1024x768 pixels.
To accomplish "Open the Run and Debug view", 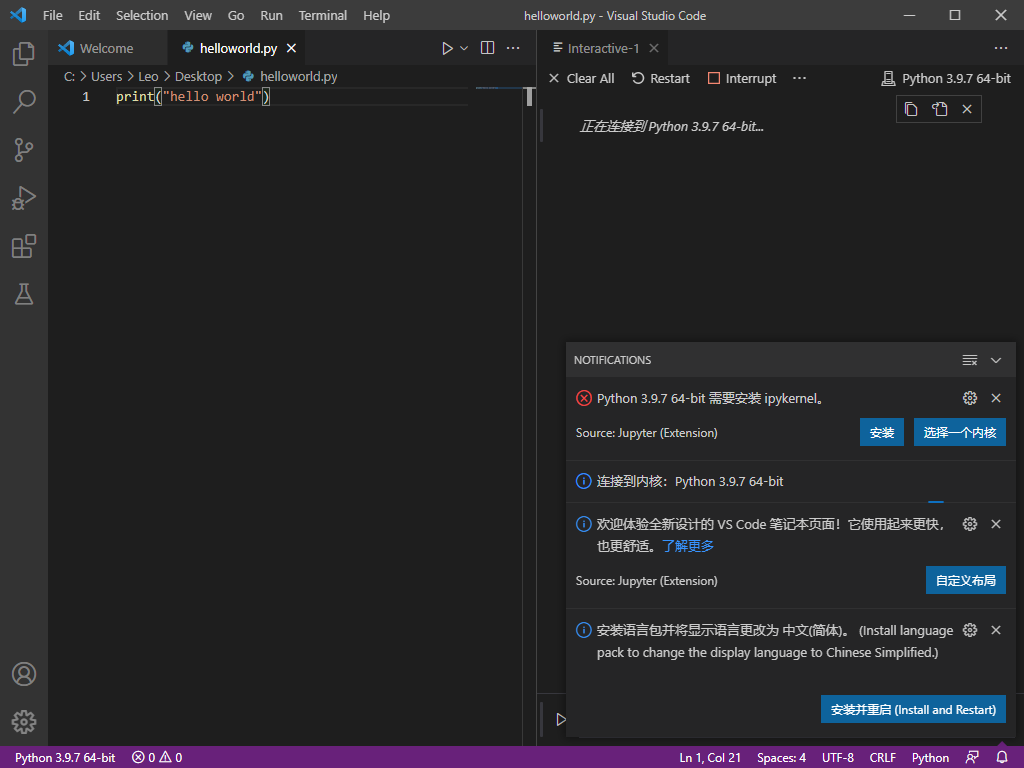I will click(24, 198).
